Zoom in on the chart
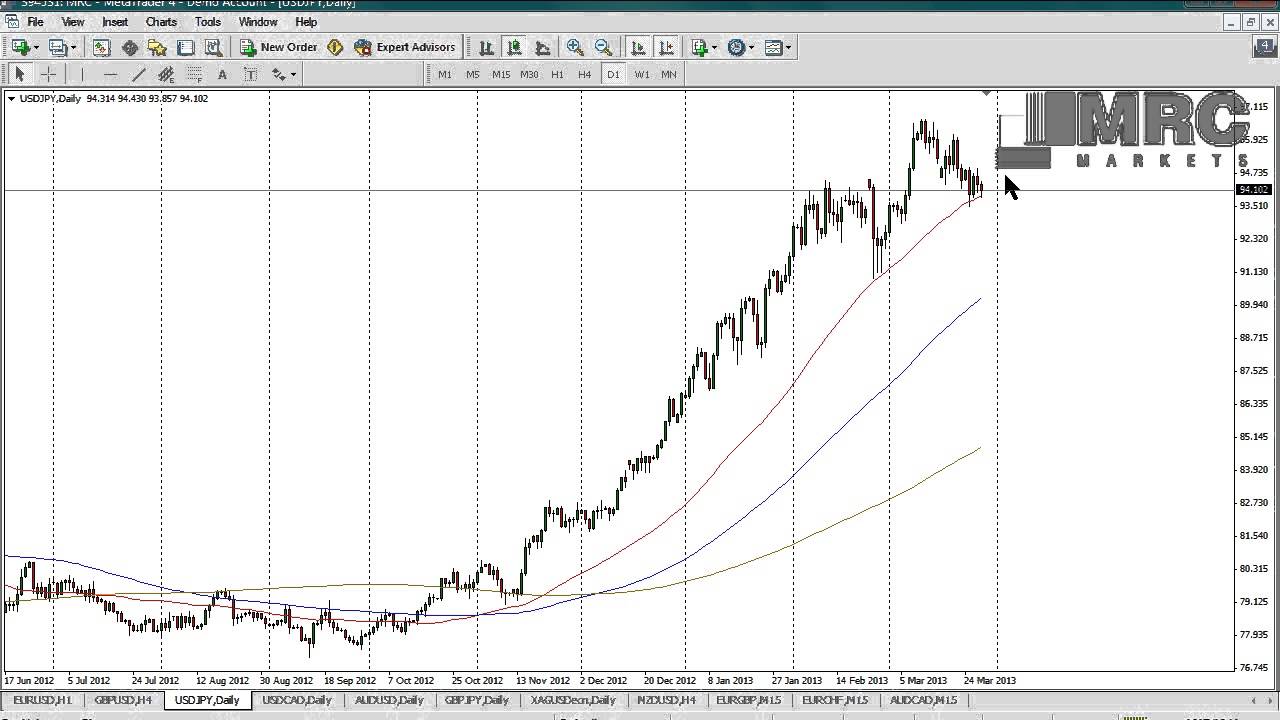This screenshot has width=1280, height=720. (575, 47)
